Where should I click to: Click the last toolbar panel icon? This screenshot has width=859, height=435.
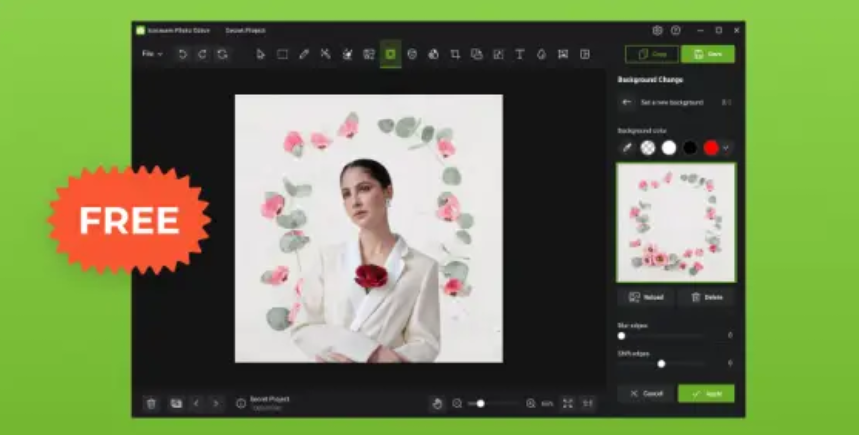(x=585, y=54)
